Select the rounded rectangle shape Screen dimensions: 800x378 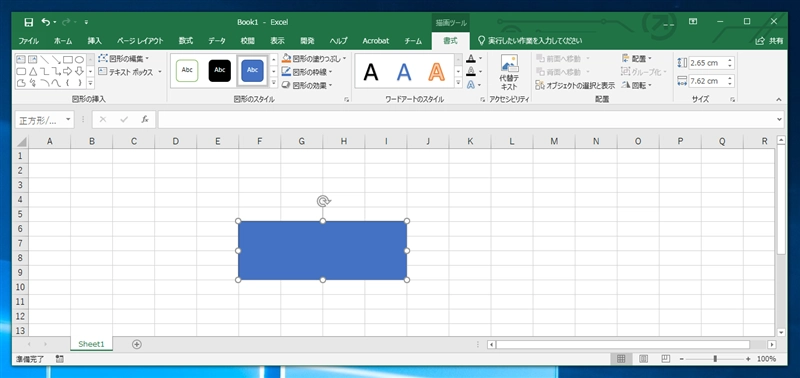click(x=21, y=71)
